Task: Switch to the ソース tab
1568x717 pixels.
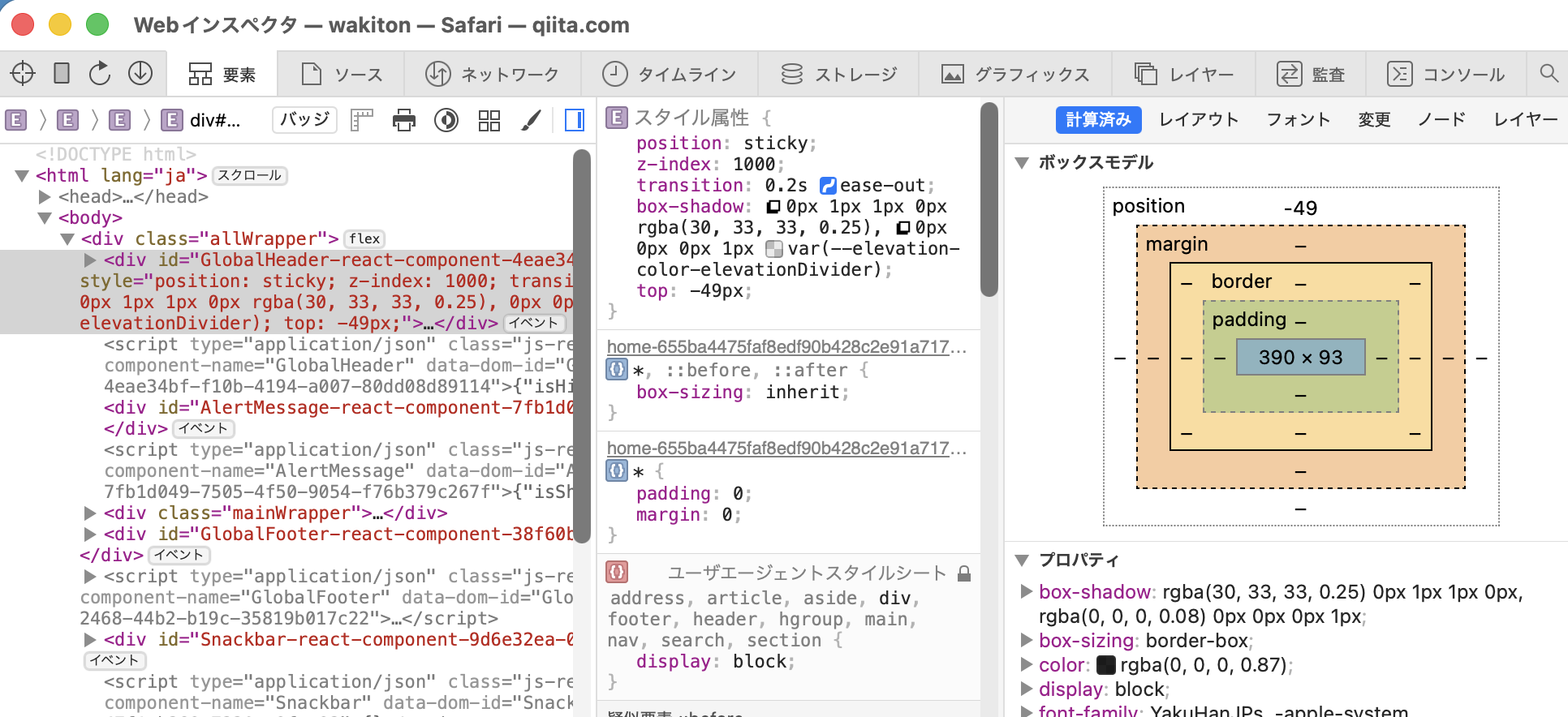Action: click(x=341, y=75)
